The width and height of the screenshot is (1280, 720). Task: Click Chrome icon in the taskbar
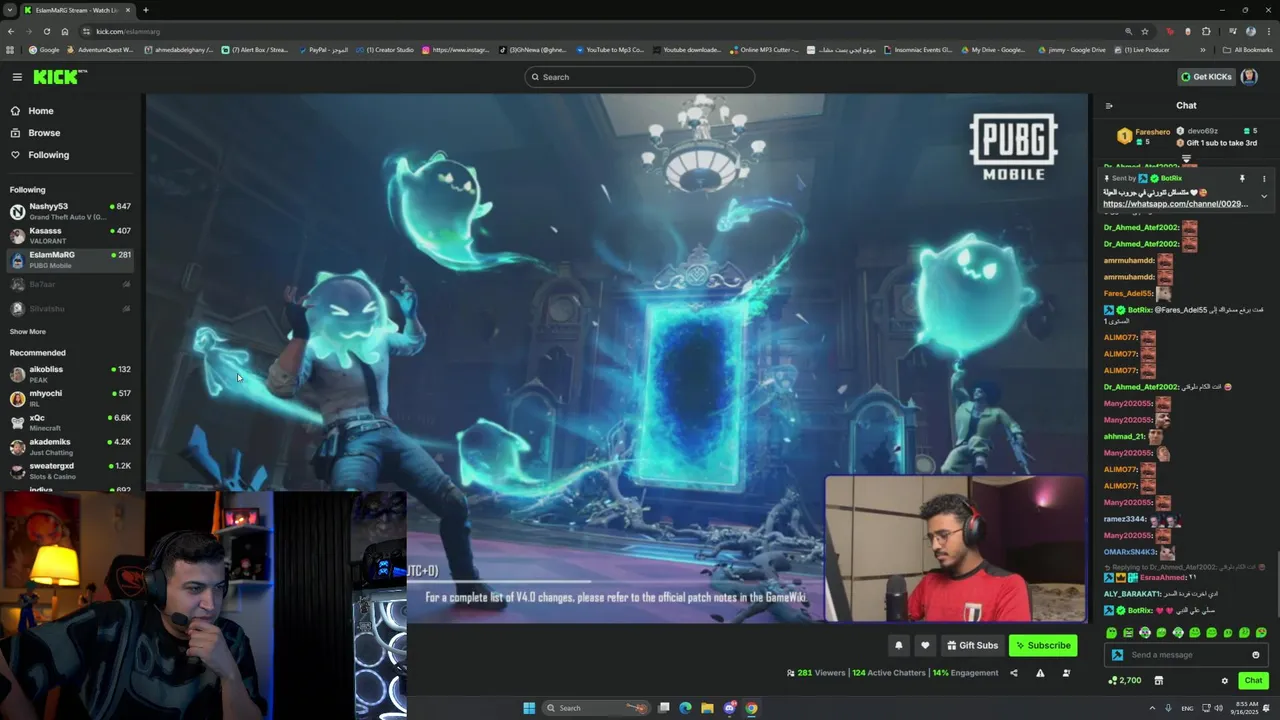[x=751, y=708]
